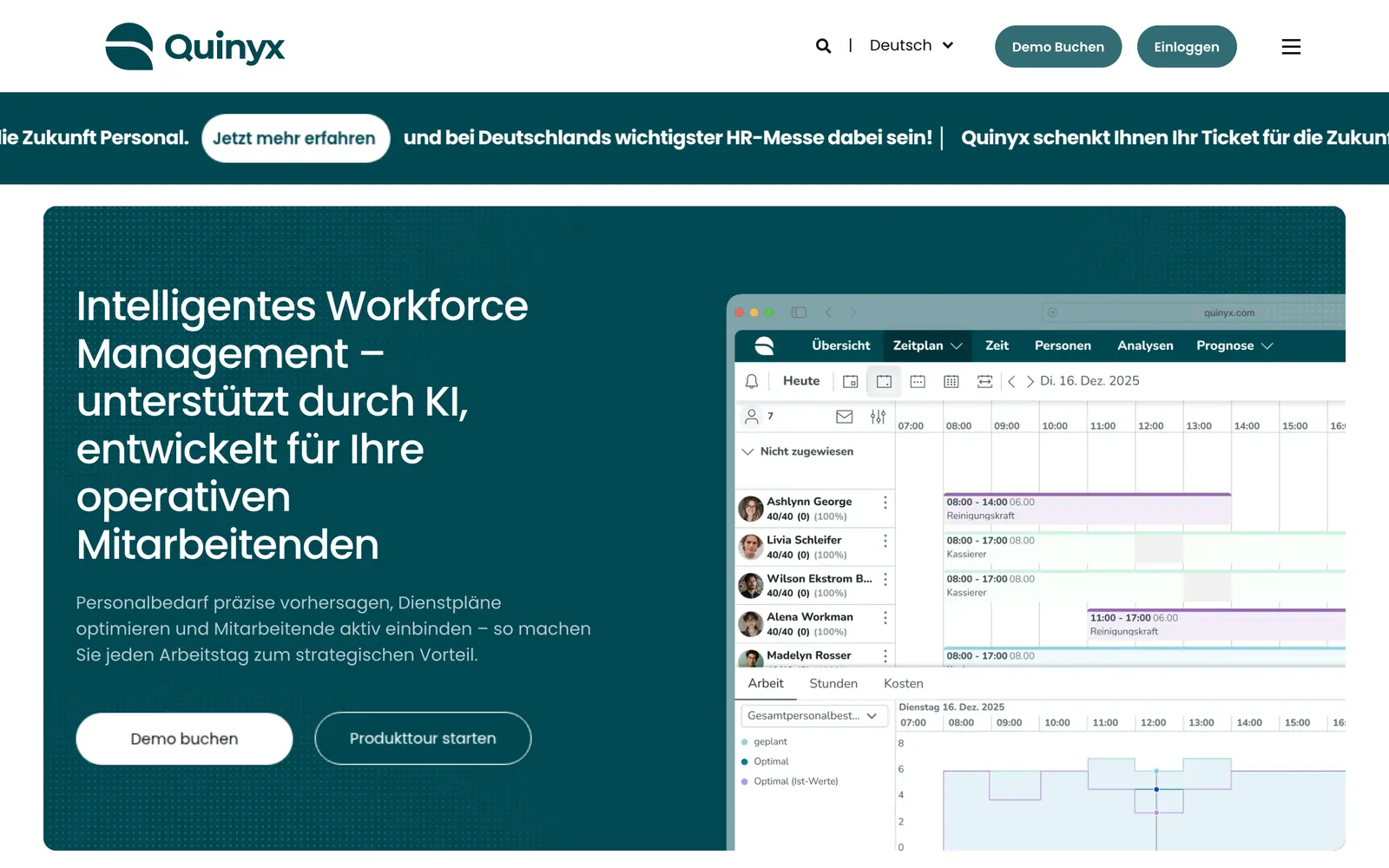Go to Personen

pos(1063,345)
